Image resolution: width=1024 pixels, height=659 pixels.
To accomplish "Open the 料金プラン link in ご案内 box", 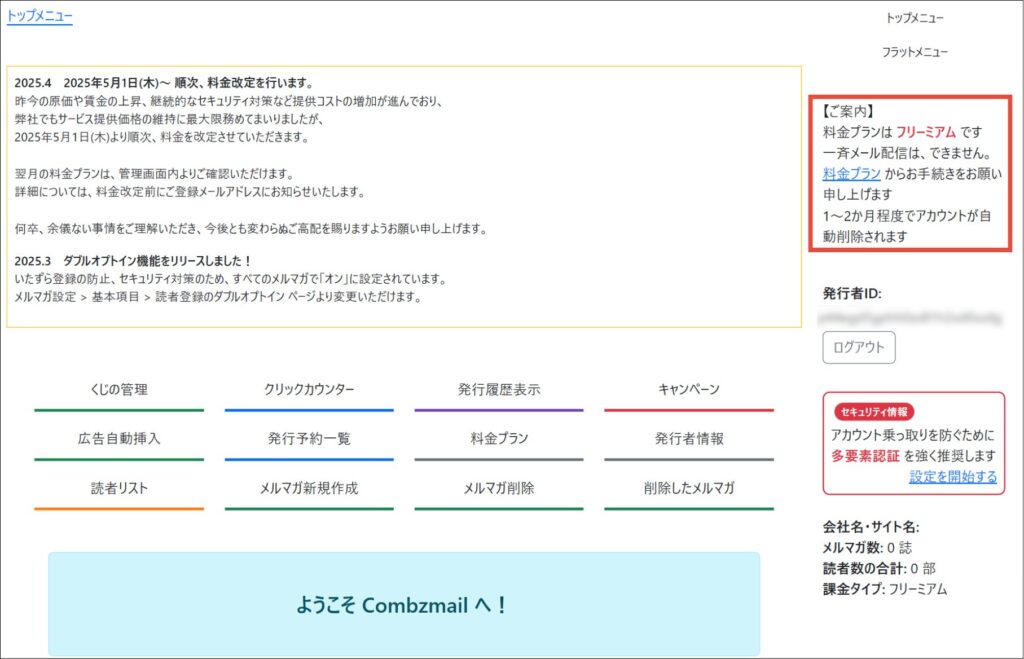I will tap(852, 174).
